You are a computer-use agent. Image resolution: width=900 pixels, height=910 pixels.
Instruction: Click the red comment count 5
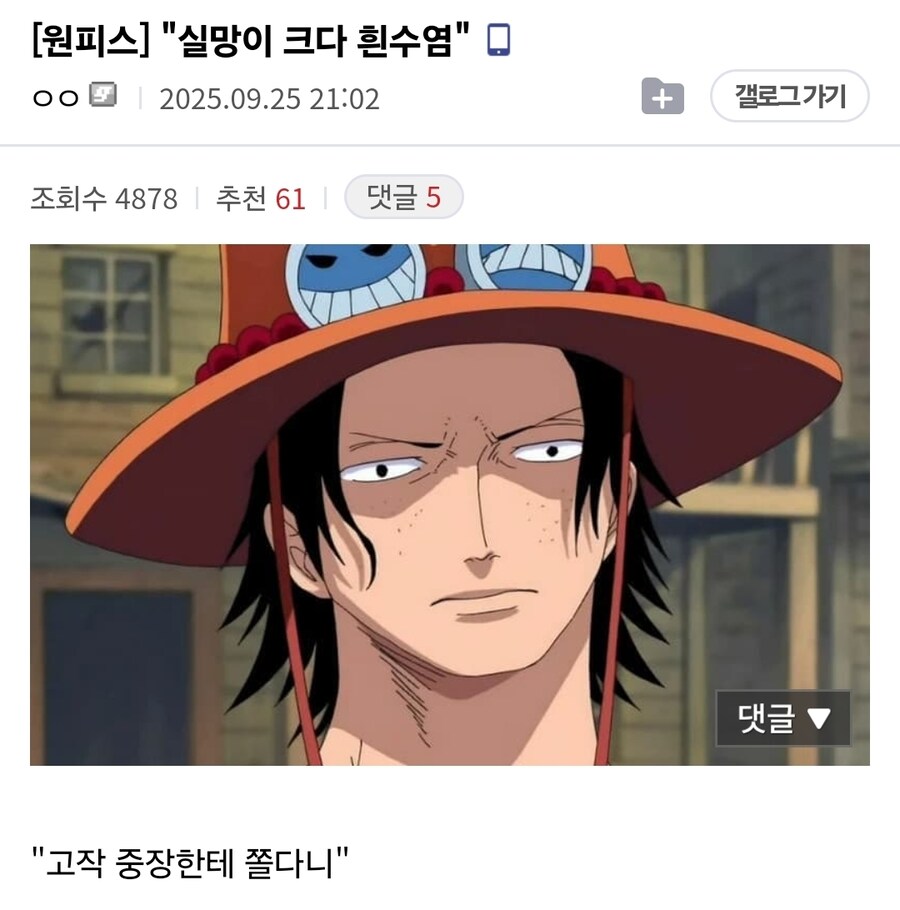433,197
